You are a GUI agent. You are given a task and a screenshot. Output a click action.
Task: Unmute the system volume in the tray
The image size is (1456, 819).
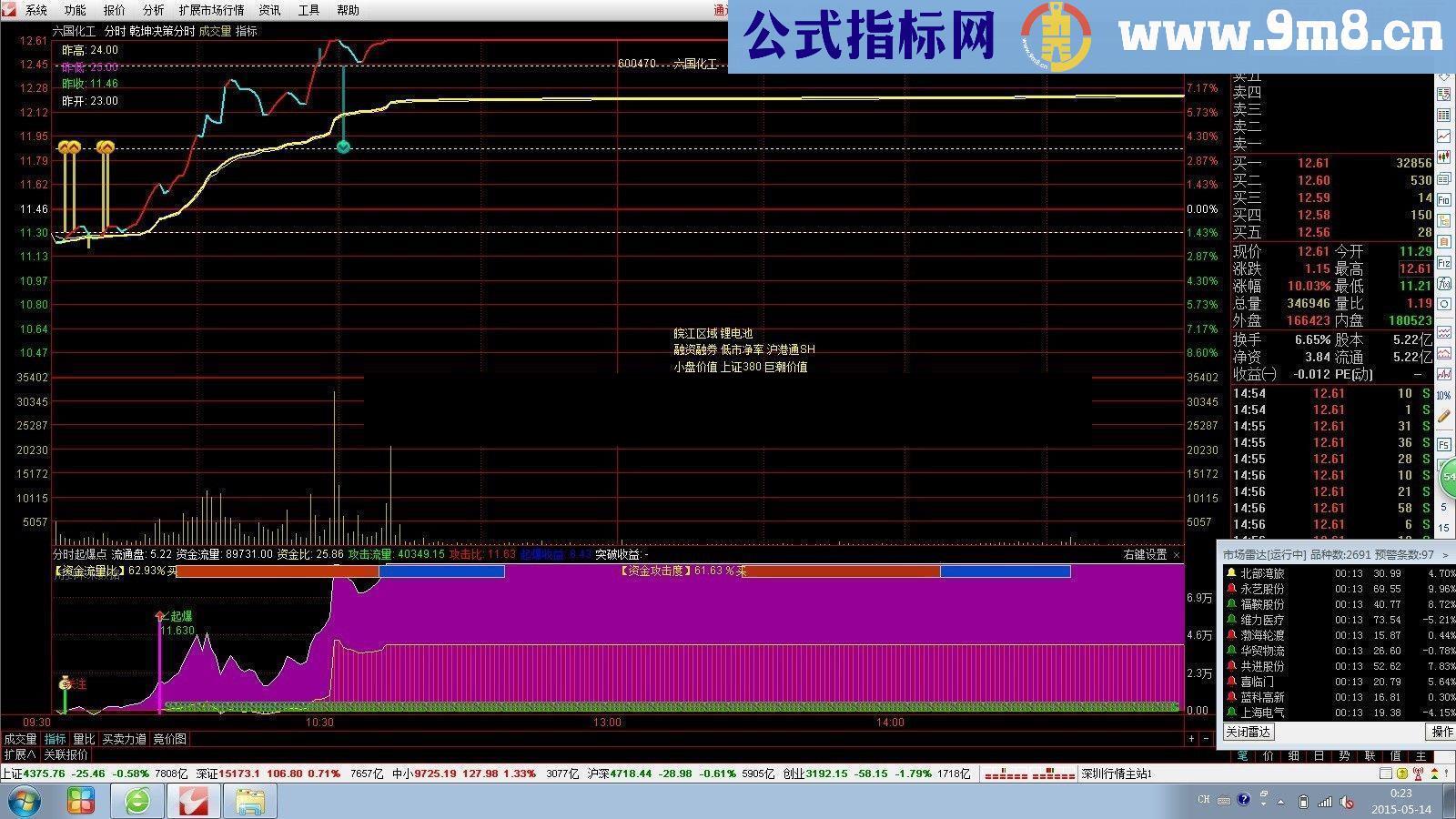(x=1348, y=802)
